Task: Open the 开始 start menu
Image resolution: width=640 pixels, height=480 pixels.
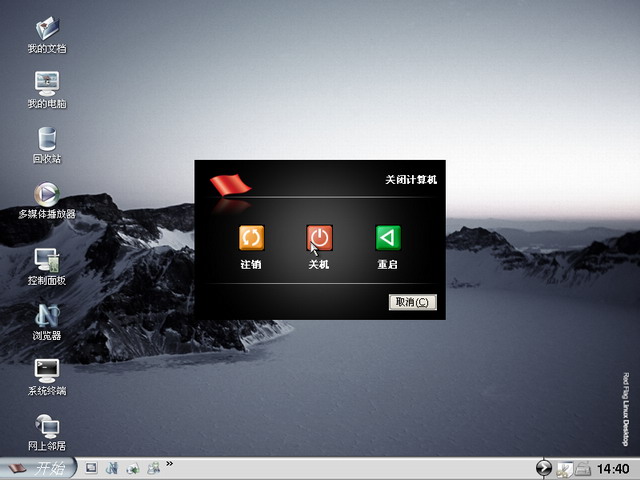Action: pyautogui.click(x=38, y=468)
